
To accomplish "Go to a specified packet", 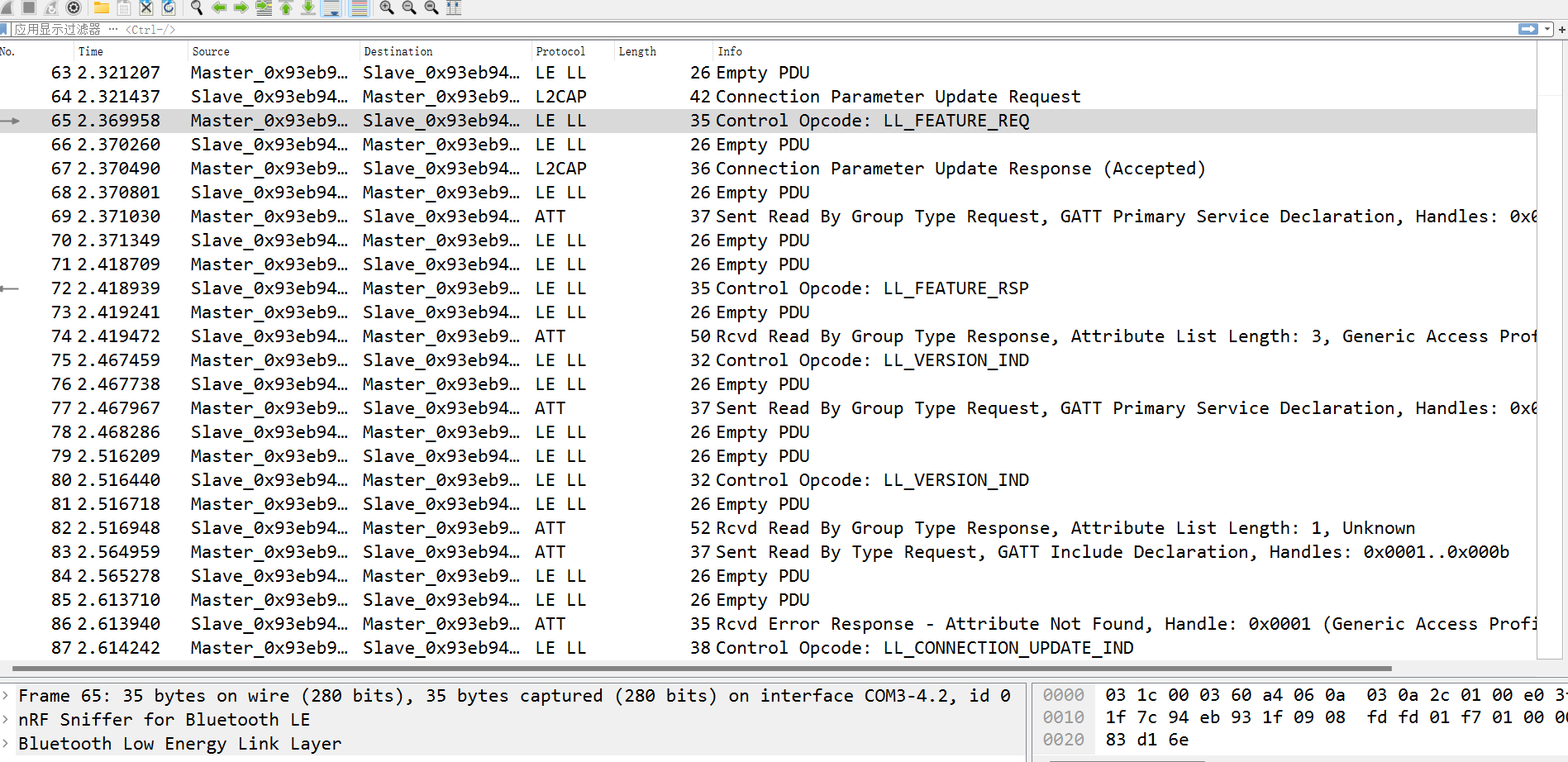I will [264, 7].
